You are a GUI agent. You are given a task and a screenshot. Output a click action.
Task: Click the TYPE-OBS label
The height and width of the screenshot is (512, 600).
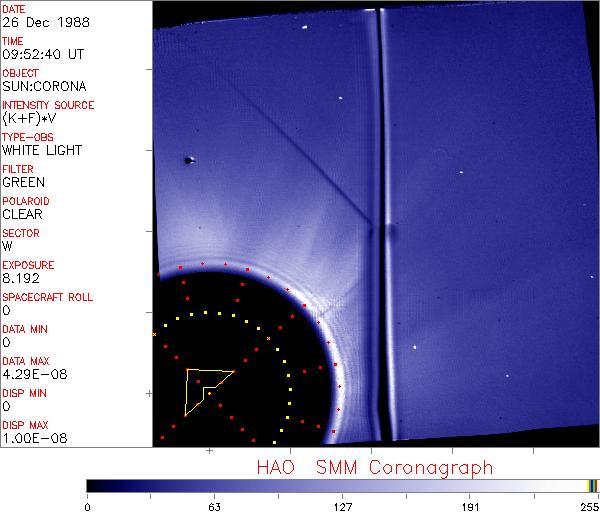click(28, 137)
